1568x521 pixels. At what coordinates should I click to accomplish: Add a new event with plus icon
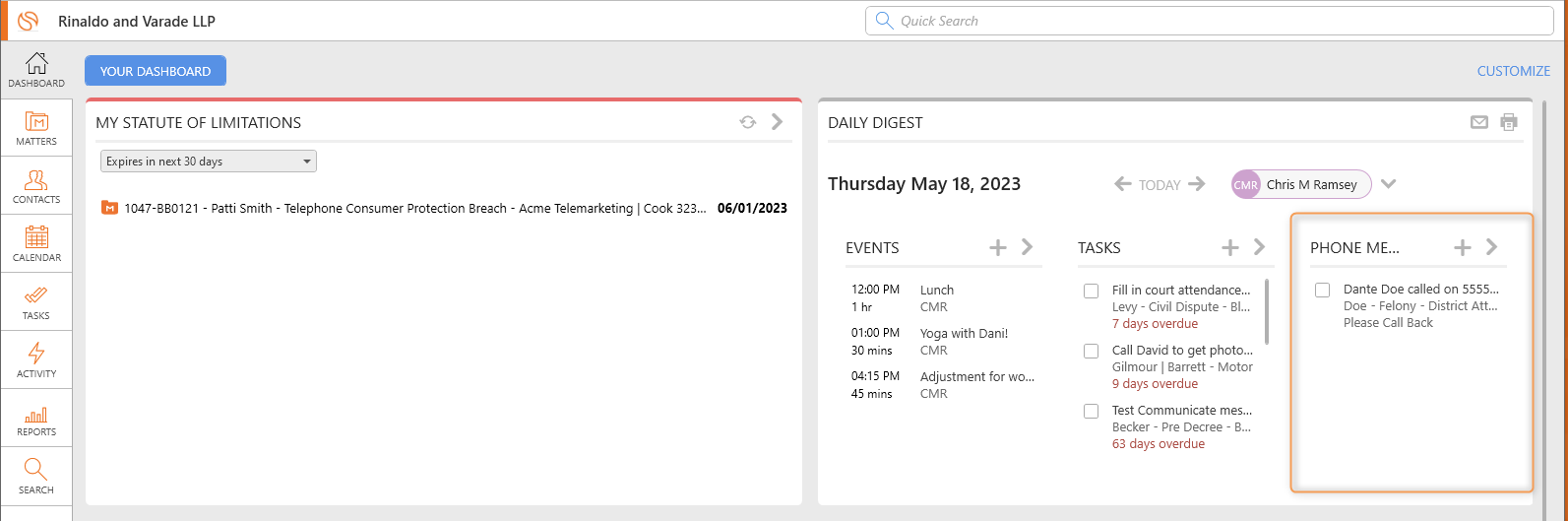[998, 247]
